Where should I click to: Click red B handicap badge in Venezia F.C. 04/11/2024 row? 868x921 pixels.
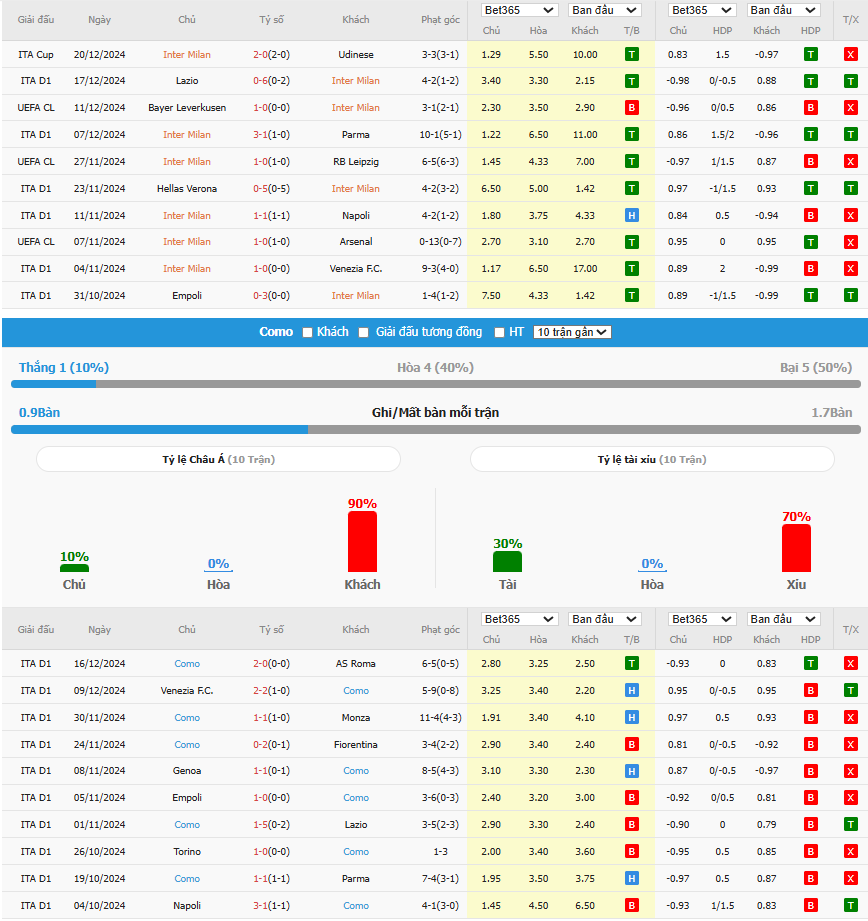[x=810, y=269]
